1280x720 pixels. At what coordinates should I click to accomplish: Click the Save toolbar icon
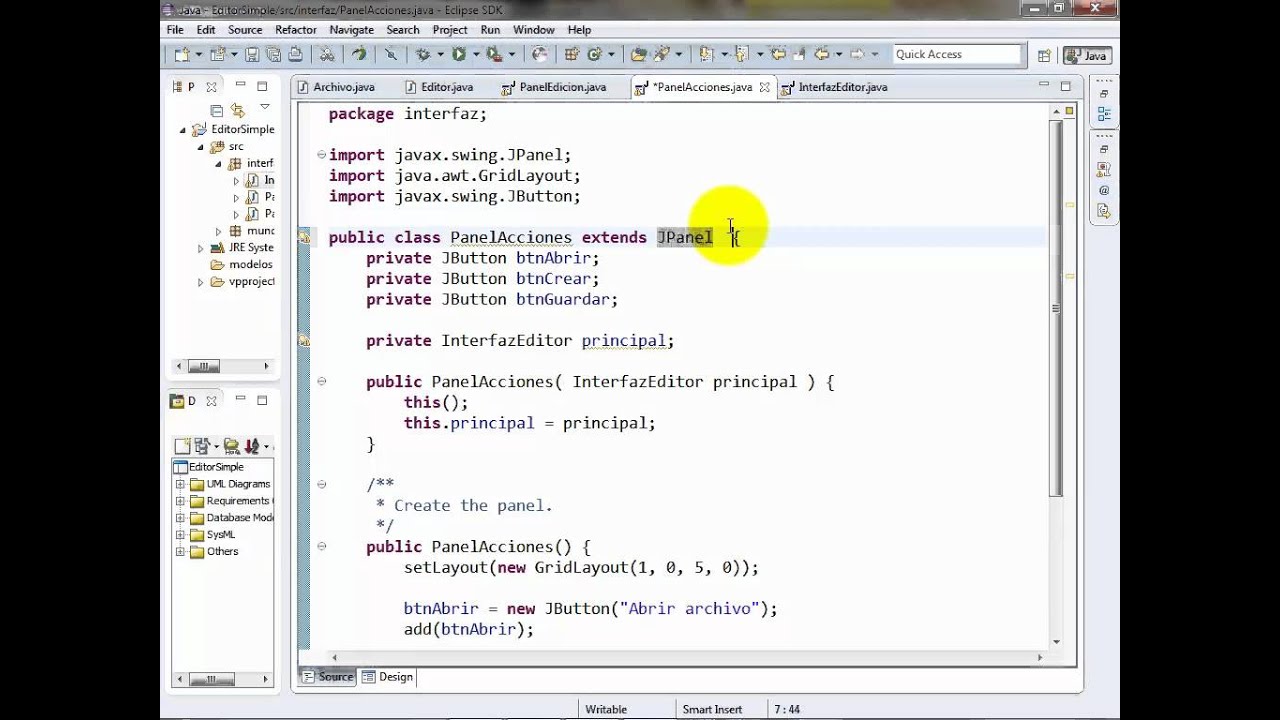click(x=252, y=54)
